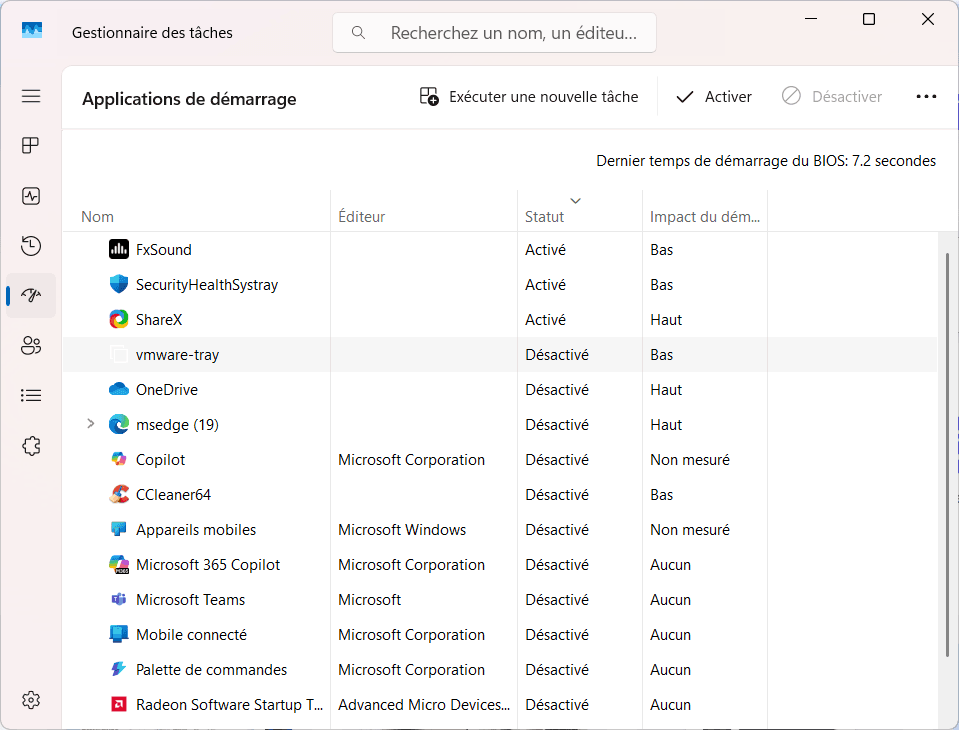Click Microsoft Windows publisher cell

coord(402,529)
